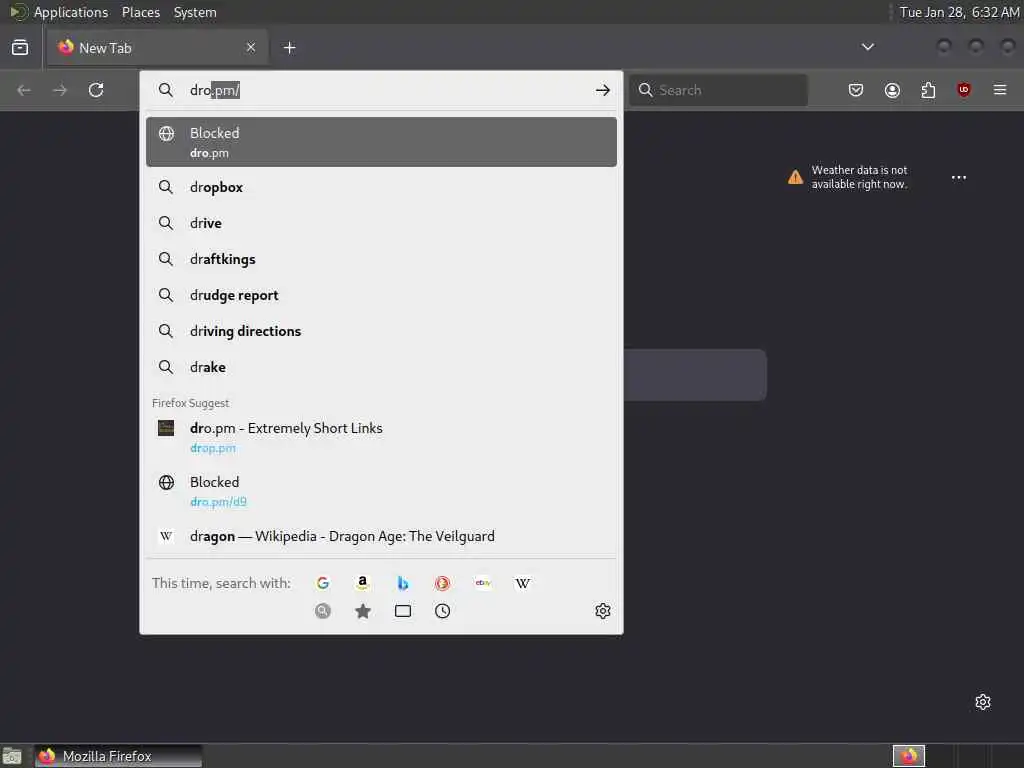Search bookmarks using the star icon

[362, 611]
